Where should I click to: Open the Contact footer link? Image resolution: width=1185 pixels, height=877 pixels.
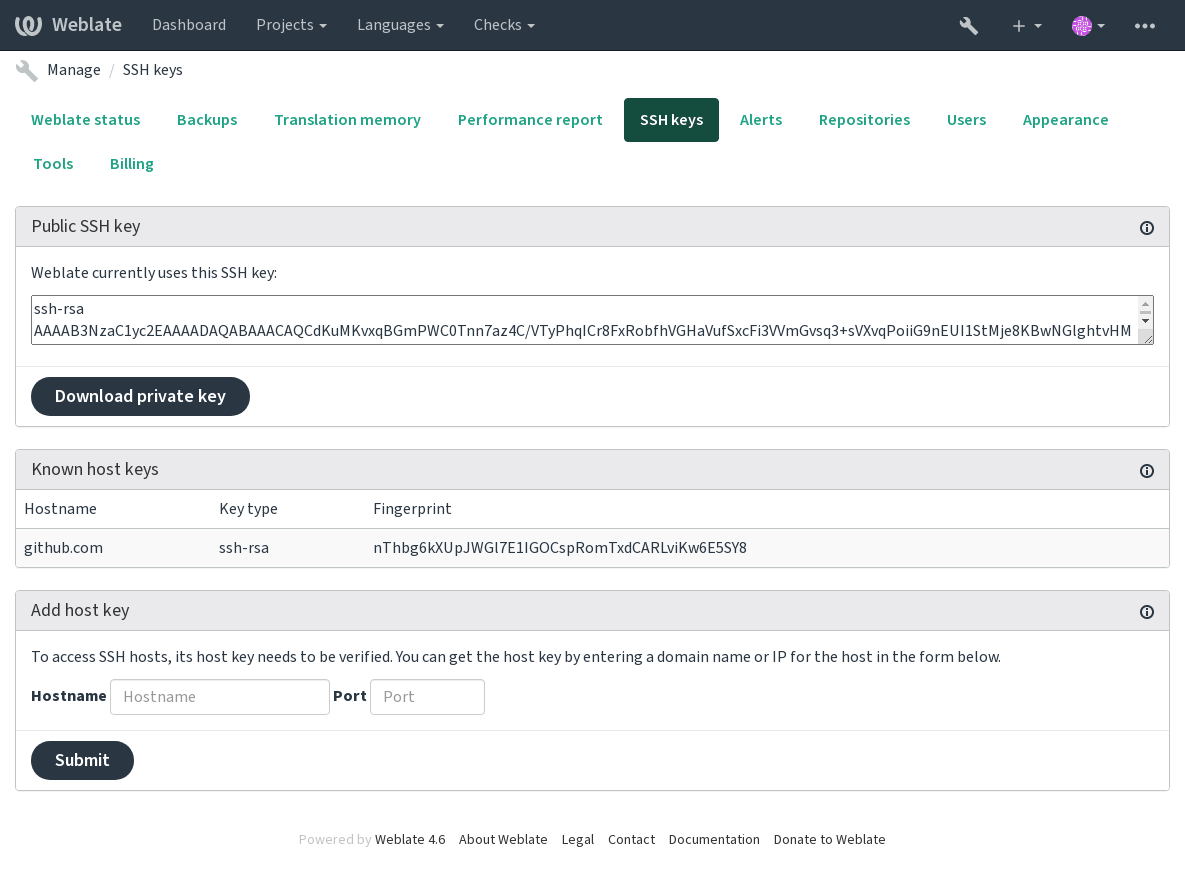631,839
